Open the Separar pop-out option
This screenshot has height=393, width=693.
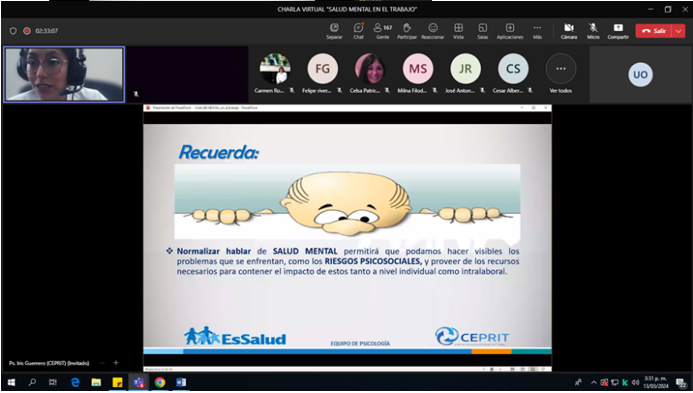pos(334,31)
